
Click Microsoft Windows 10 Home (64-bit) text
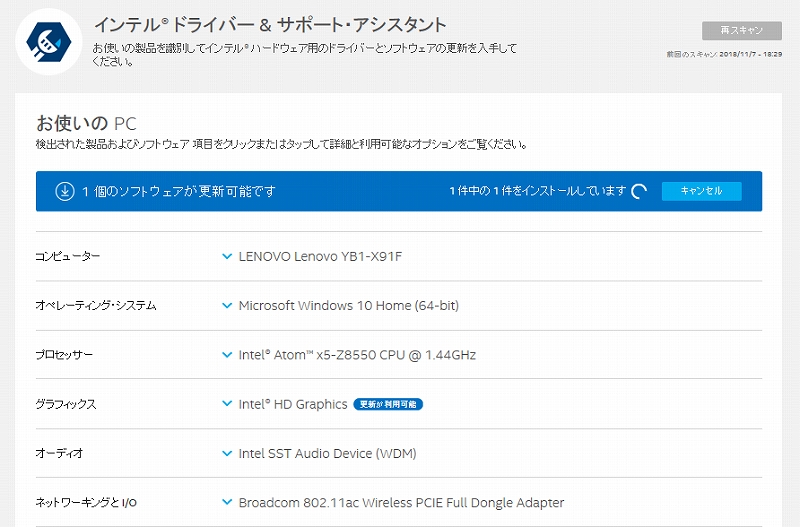[348, 306]
